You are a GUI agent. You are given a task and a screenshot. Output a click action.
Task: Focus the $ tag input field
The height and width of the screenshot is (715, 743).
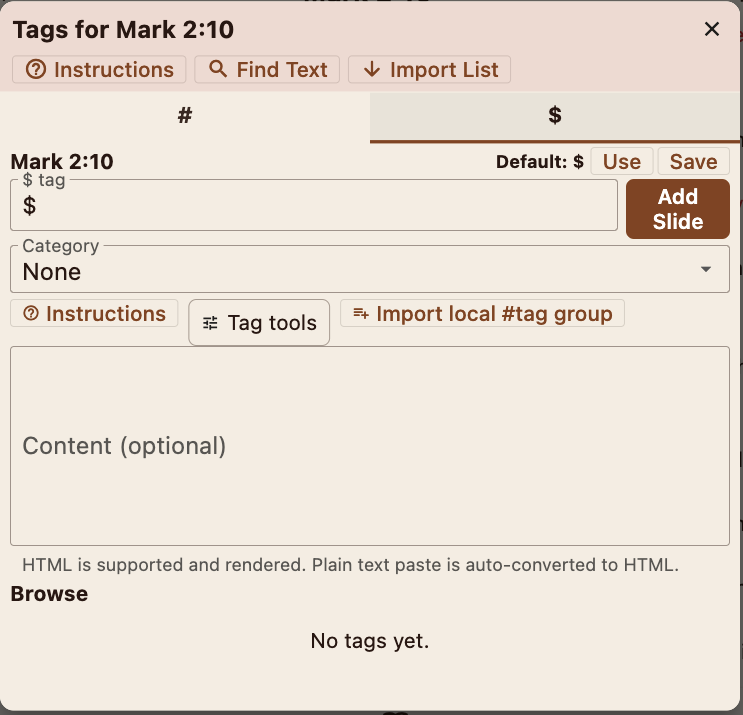[x=314, y=206]
